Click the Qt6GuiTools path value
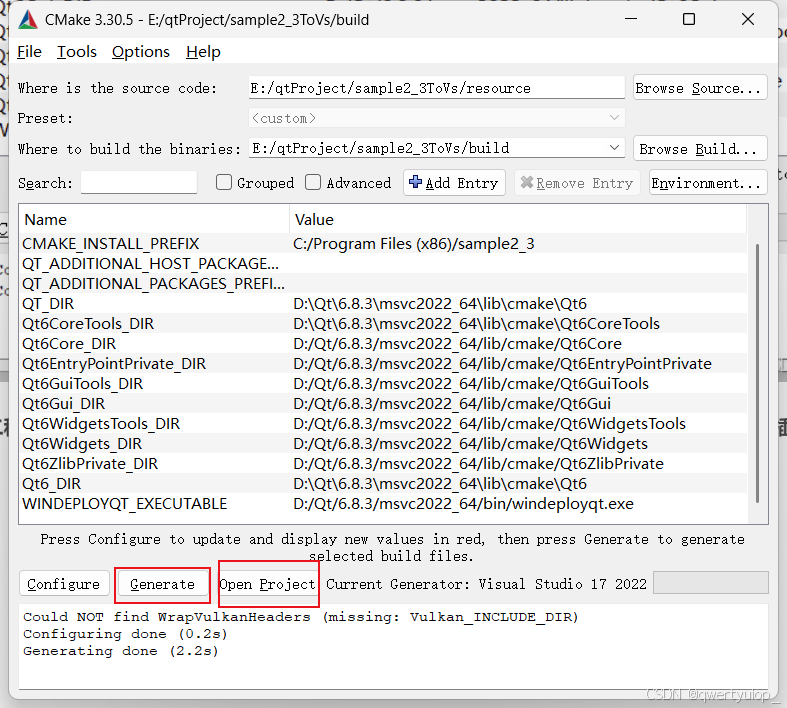Viewport: 787px width, 708px height. coord(471,384)
